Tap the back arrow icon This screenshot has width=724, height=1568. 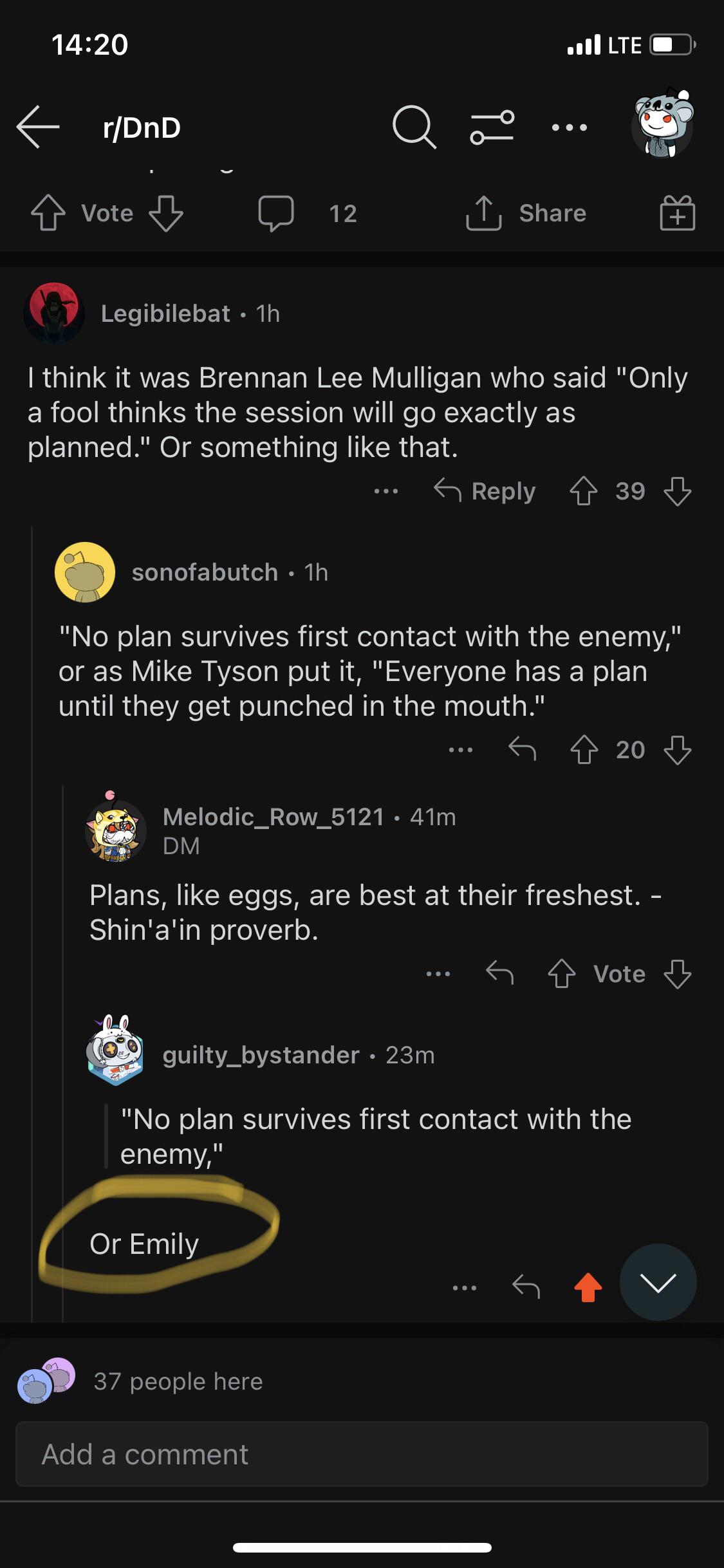[38, 127]
